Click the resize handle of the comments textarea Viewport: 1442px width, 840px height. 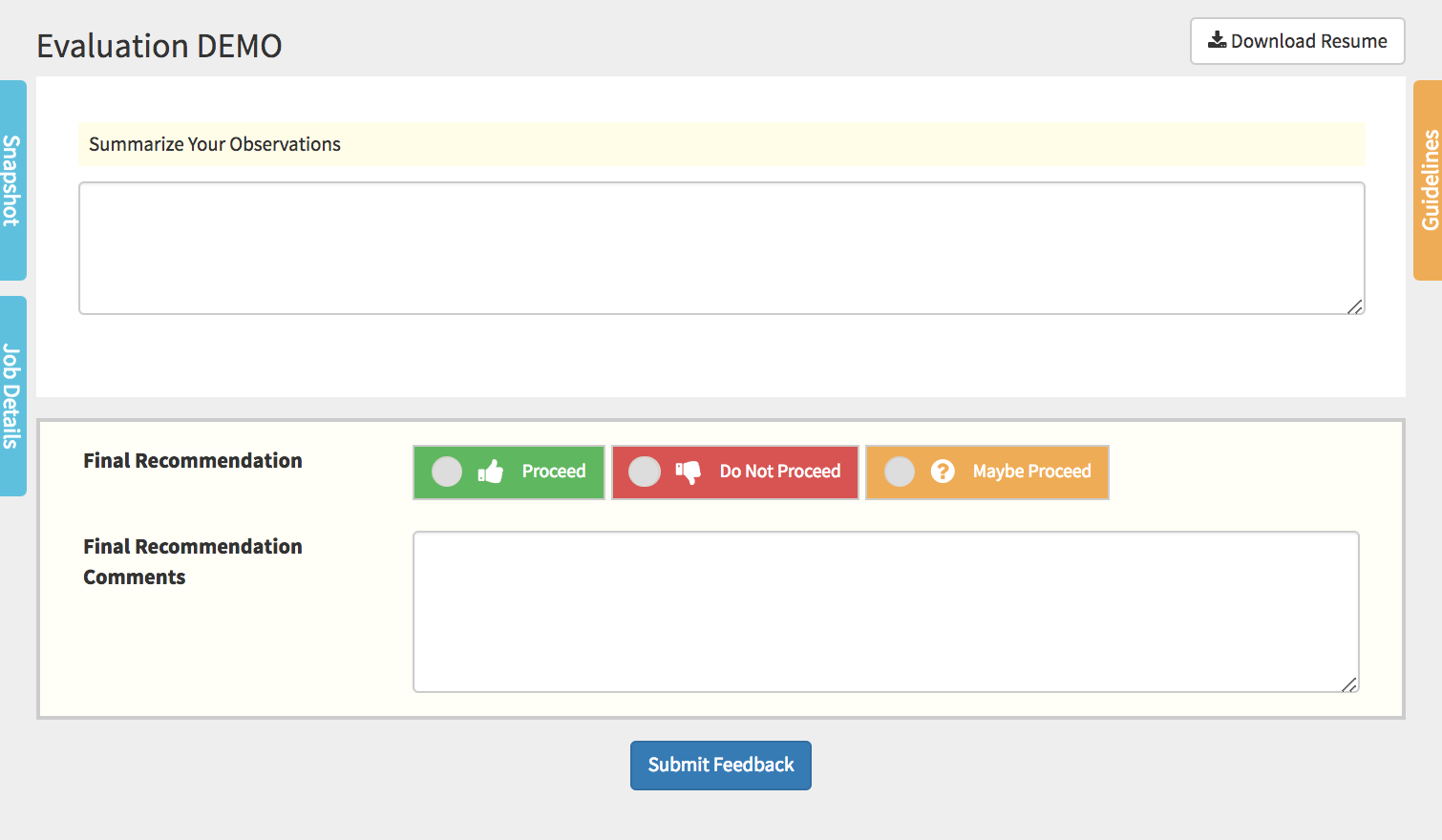[1348, 684]
